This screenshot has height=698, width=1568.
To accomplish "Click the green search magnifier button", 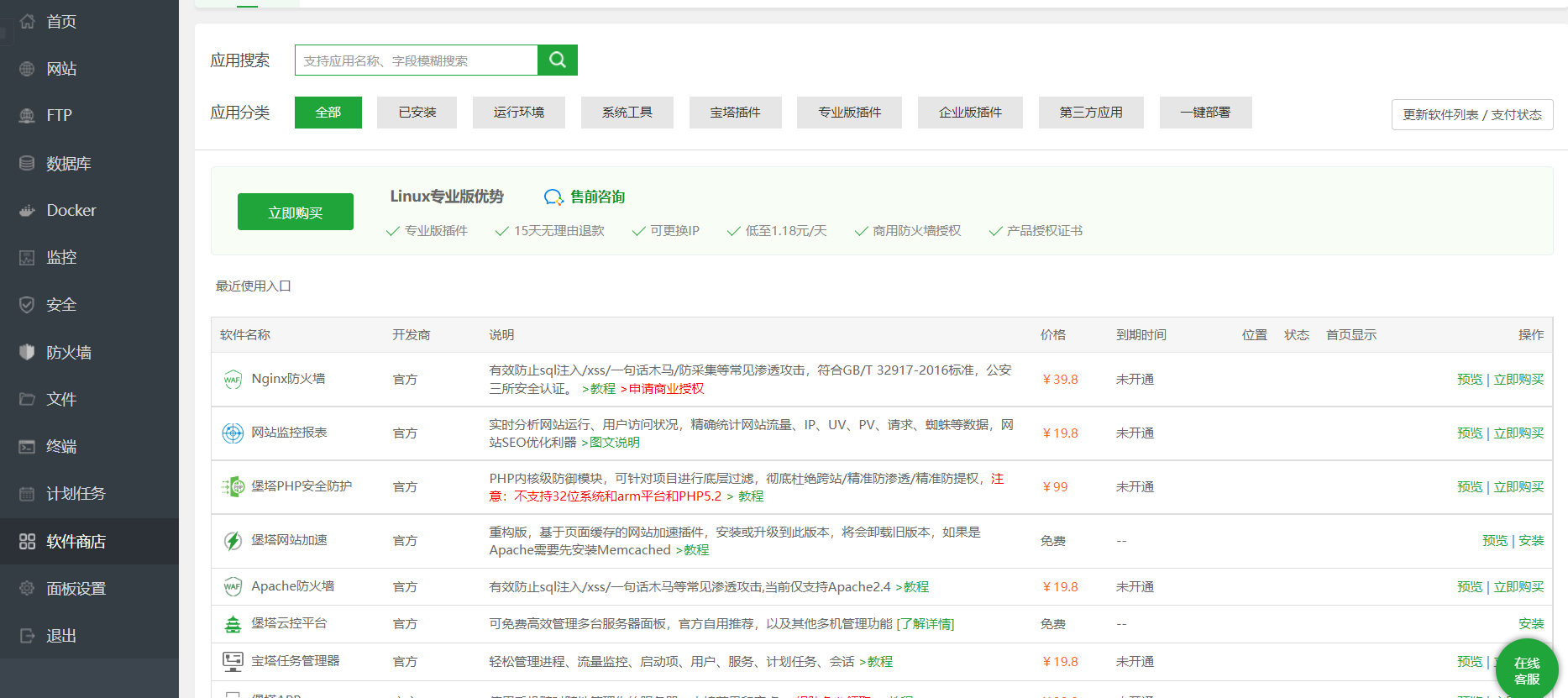I will pos(558,60).
